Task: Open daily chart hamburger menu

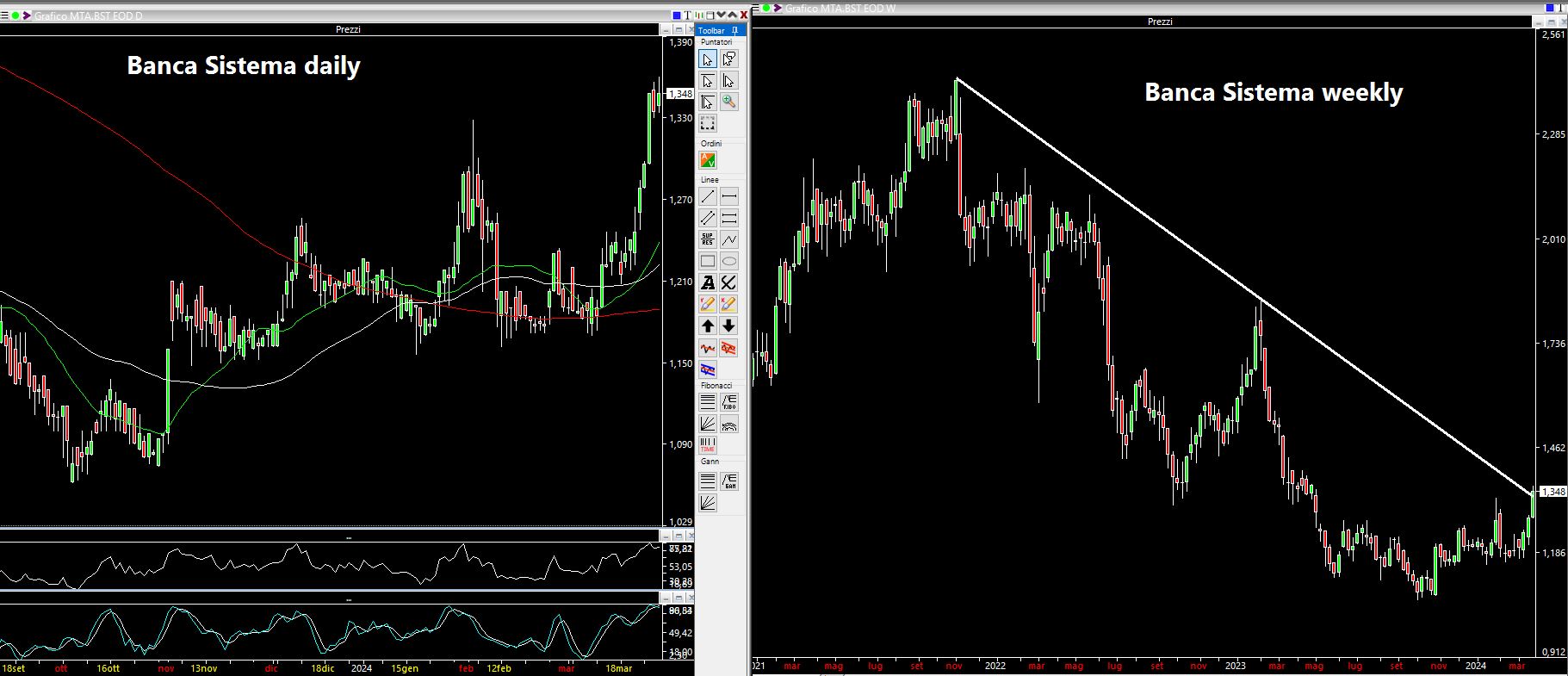Action: click(x=4, y=16)
